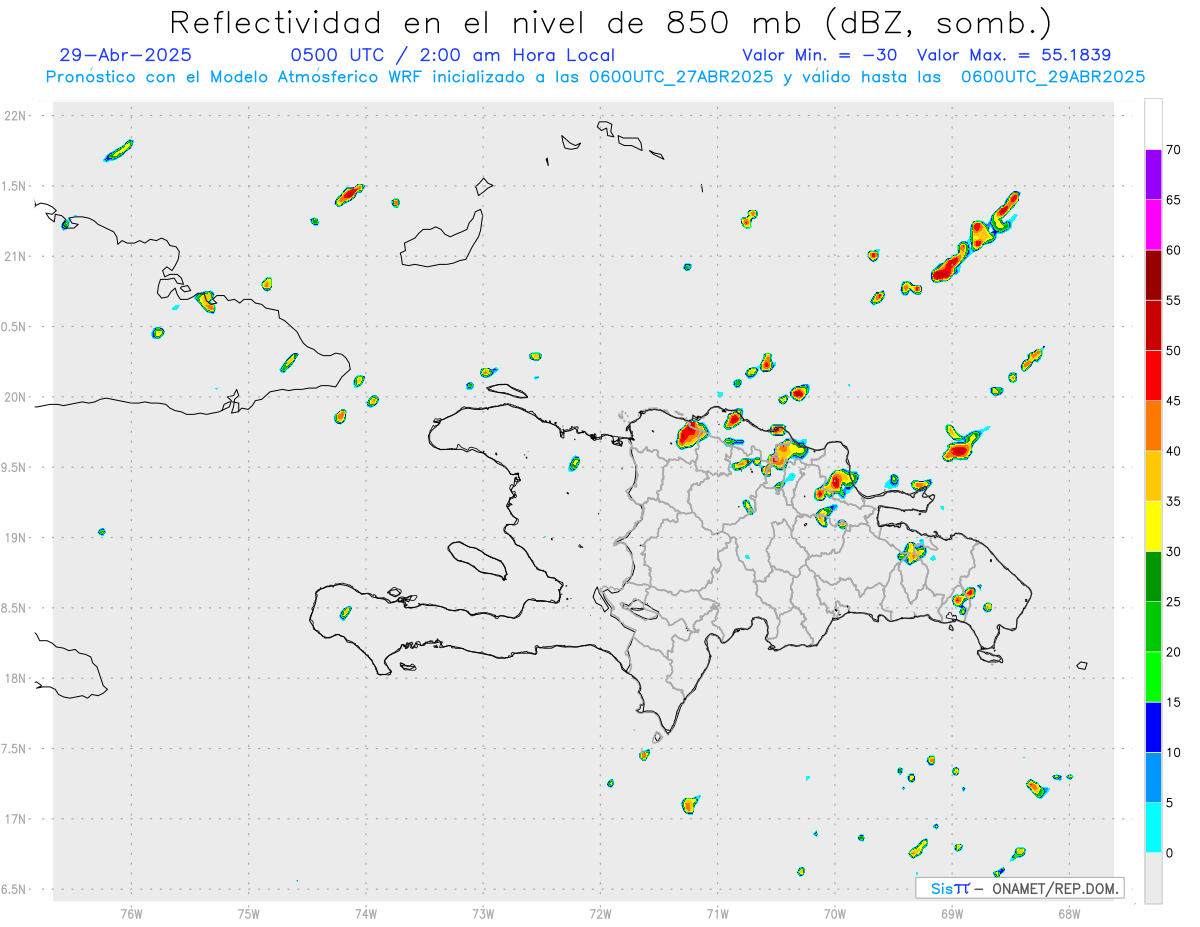Click the colorbar label '45'
Screen dimensions: 1200x927
click(1173, 401)
